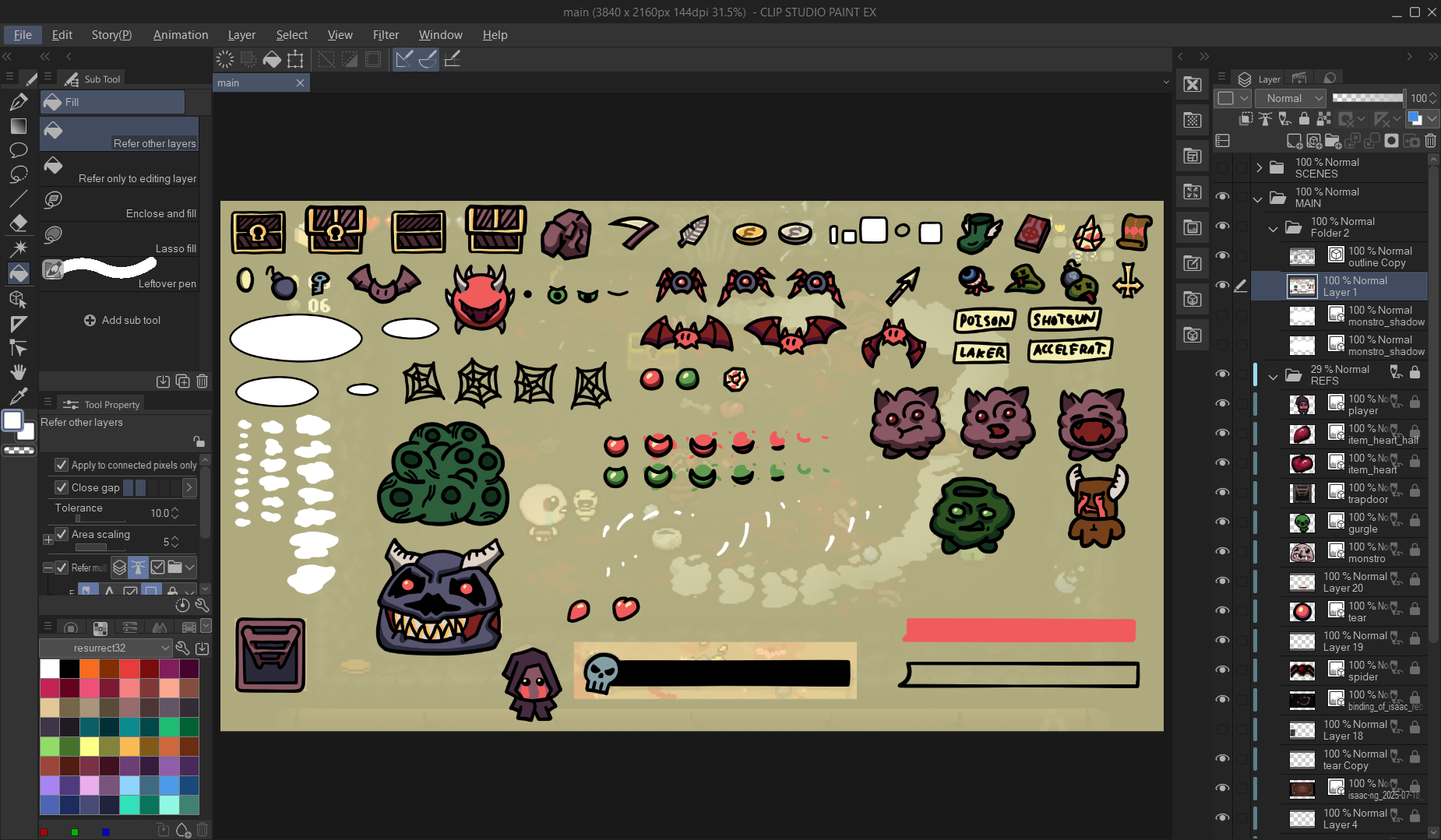Open the Animation menu

(181, 35)
